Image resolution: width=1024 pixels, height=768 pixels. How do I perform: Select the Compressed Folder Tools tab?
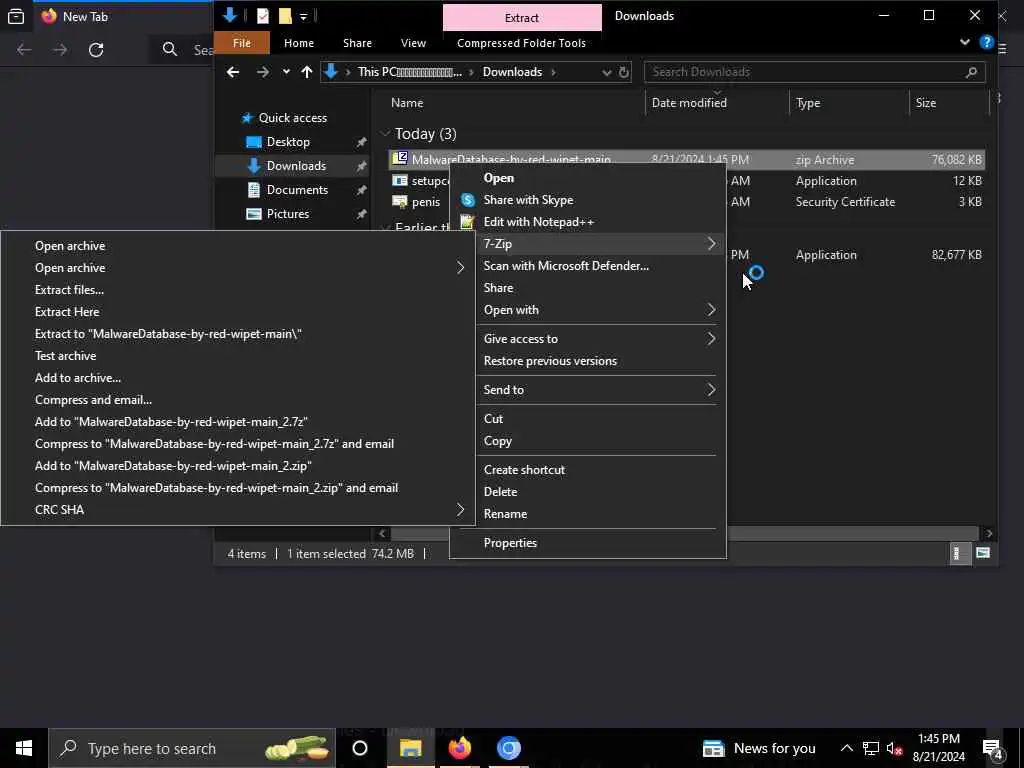point(521,43)
